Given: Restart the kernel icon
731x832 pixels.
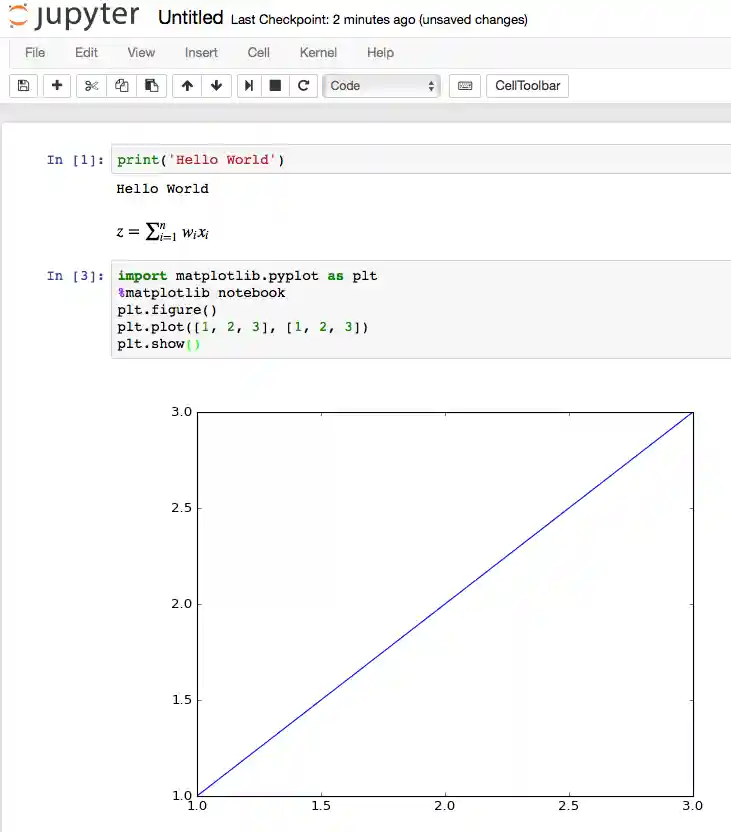Looking at the screenshot, I should point(303,86).
